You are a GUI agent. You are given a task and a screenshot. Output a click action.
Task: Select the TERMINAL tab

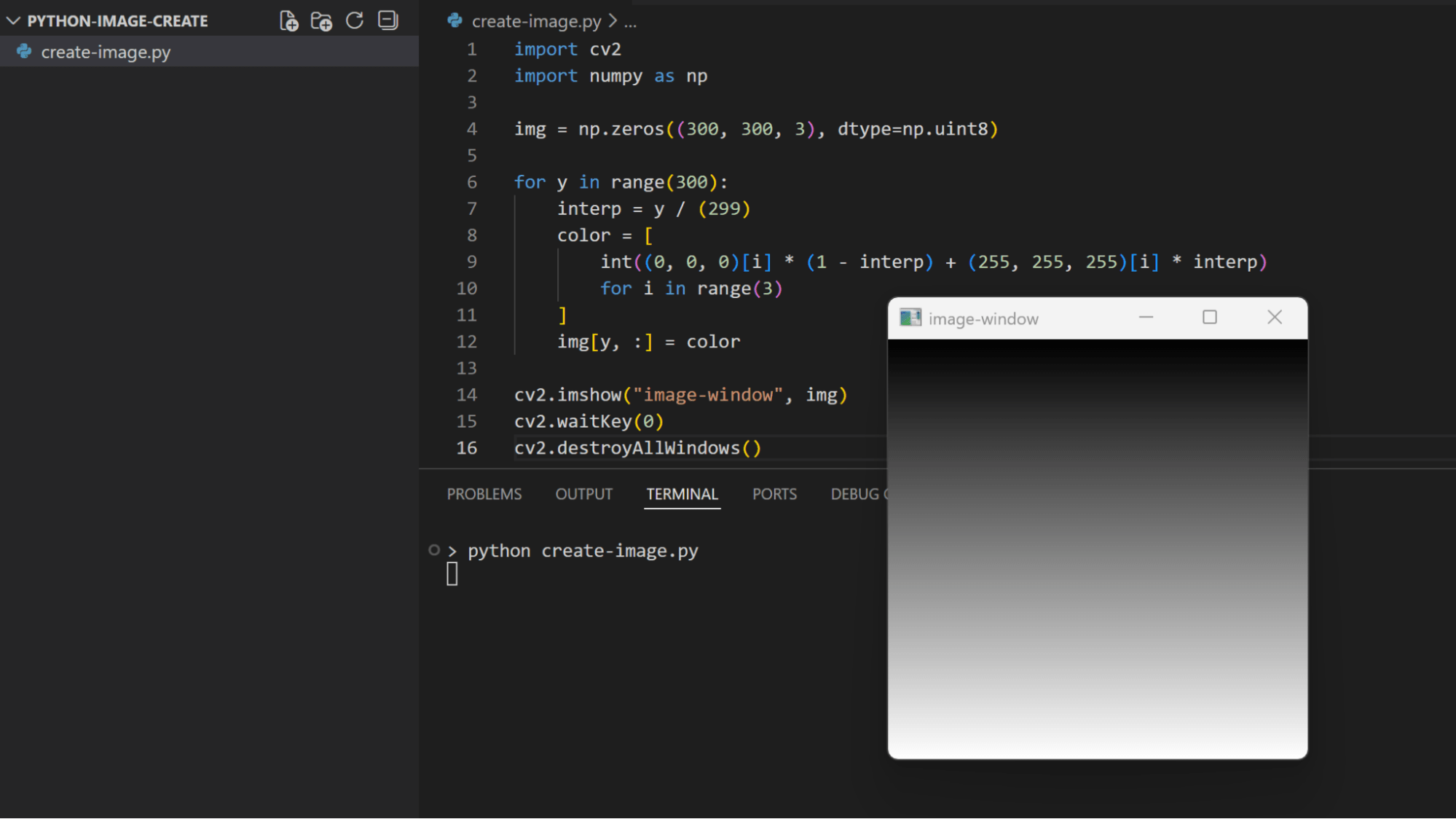pos(682,494)
